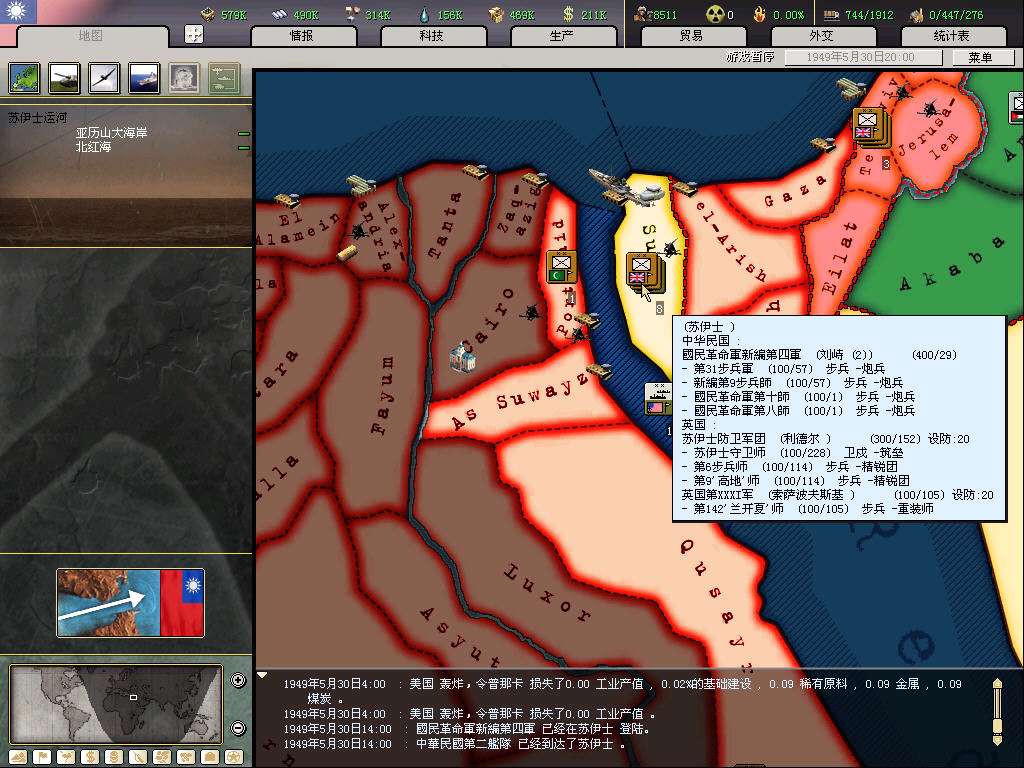This screenshot has width=1024, height=768.
Task: Select the stacked coins supply map mode
Action: pos(114,758)
